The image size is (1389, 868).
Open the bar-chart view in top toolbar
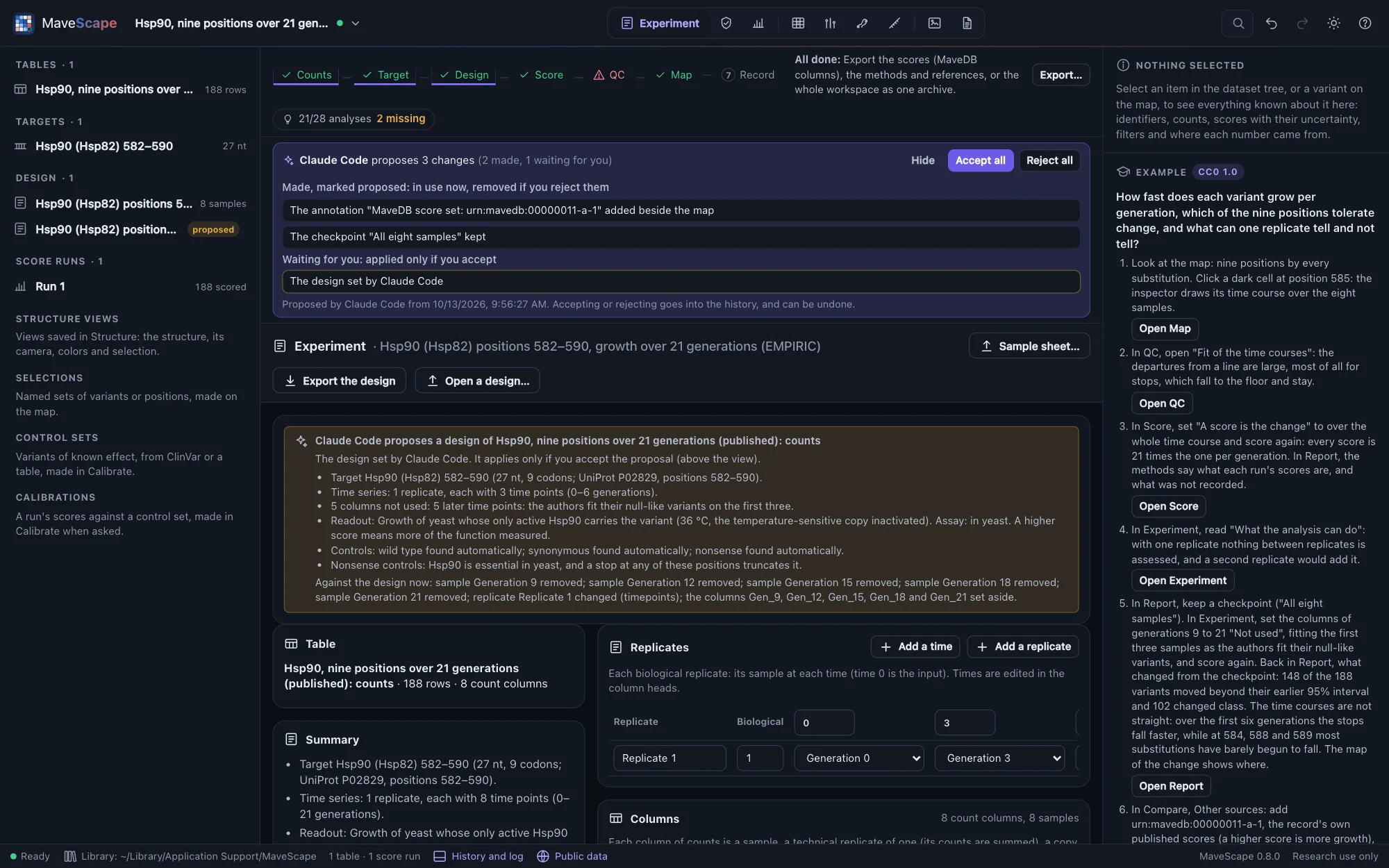click(x=758, y=23)
